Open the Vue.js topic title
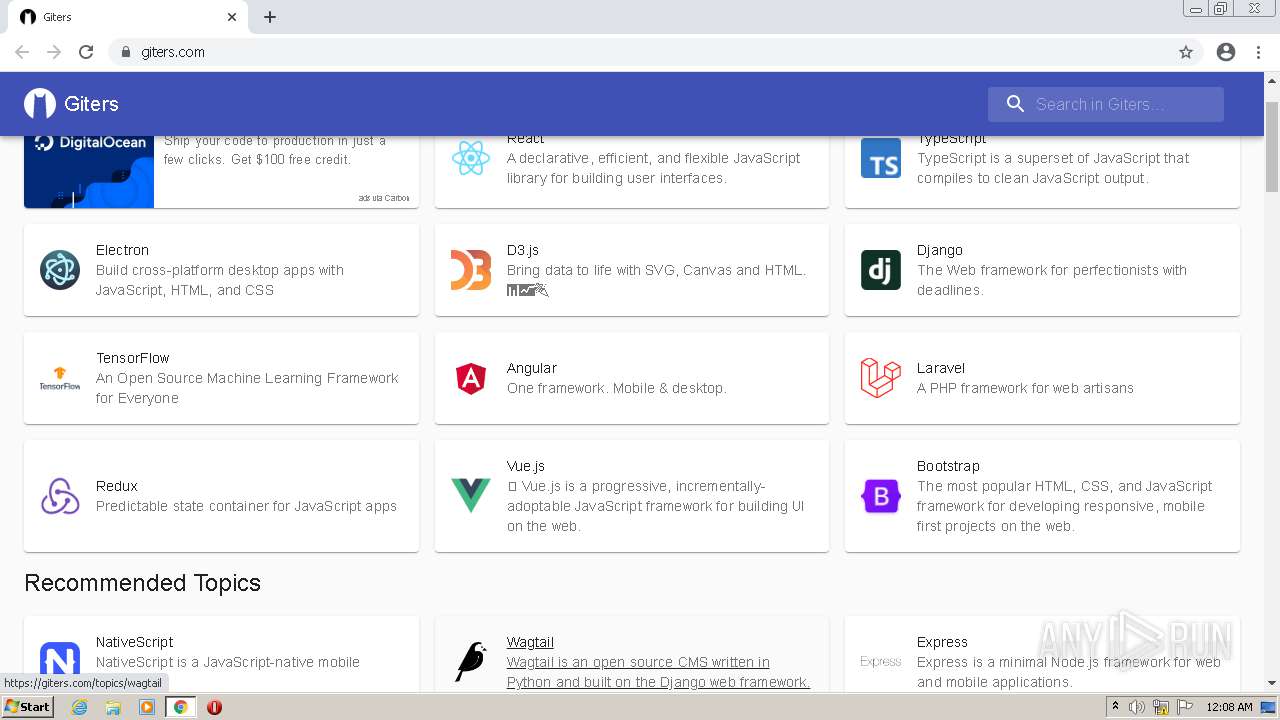Viewport: 1280px width, 720px height. 526,466
